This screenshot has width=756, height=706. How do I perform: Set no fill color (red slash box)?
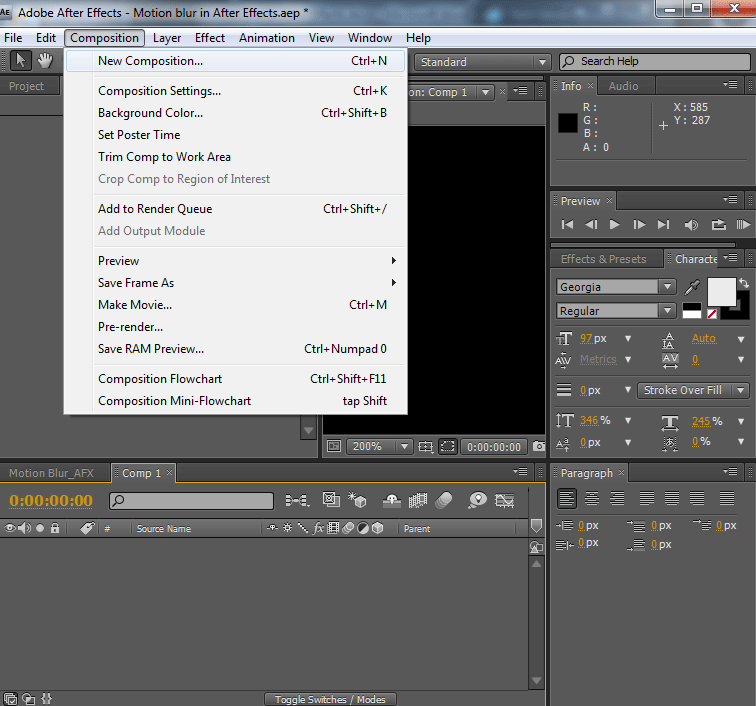point(712,314)
